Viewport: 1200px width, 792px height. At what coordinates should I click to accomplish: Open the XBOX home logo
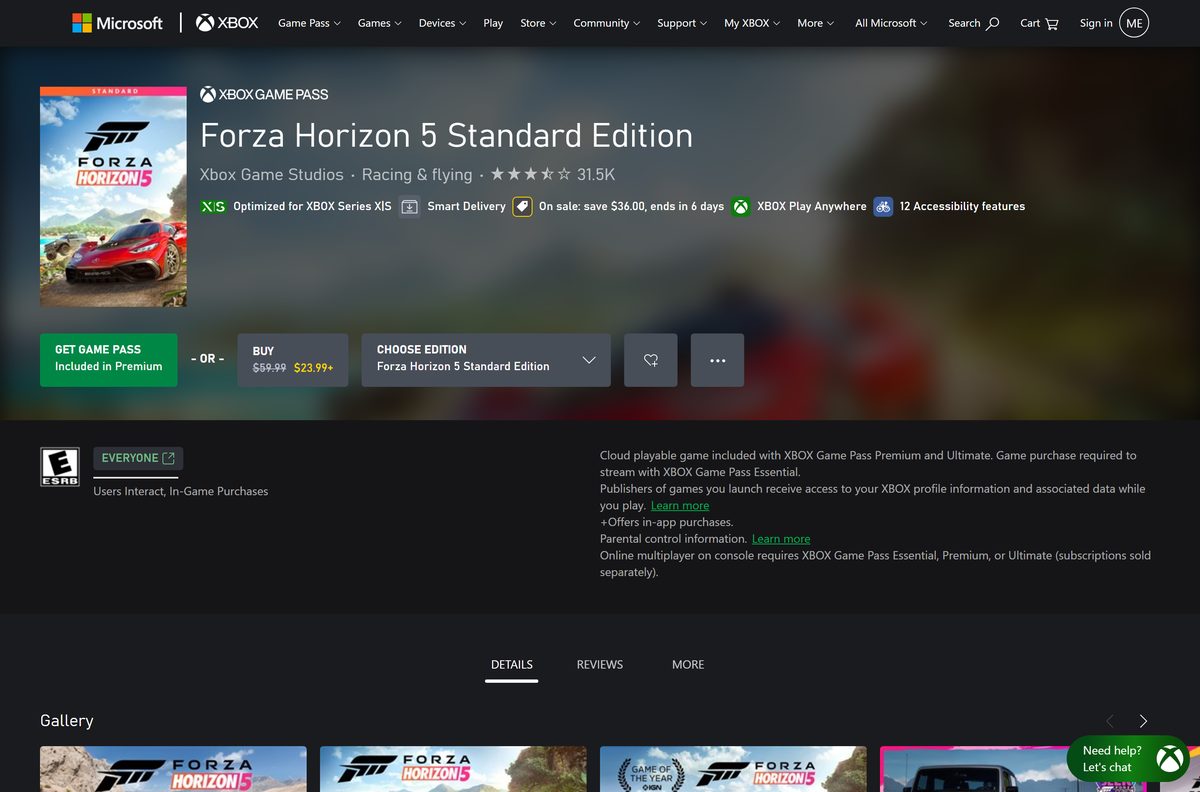(x=227, y=23)
